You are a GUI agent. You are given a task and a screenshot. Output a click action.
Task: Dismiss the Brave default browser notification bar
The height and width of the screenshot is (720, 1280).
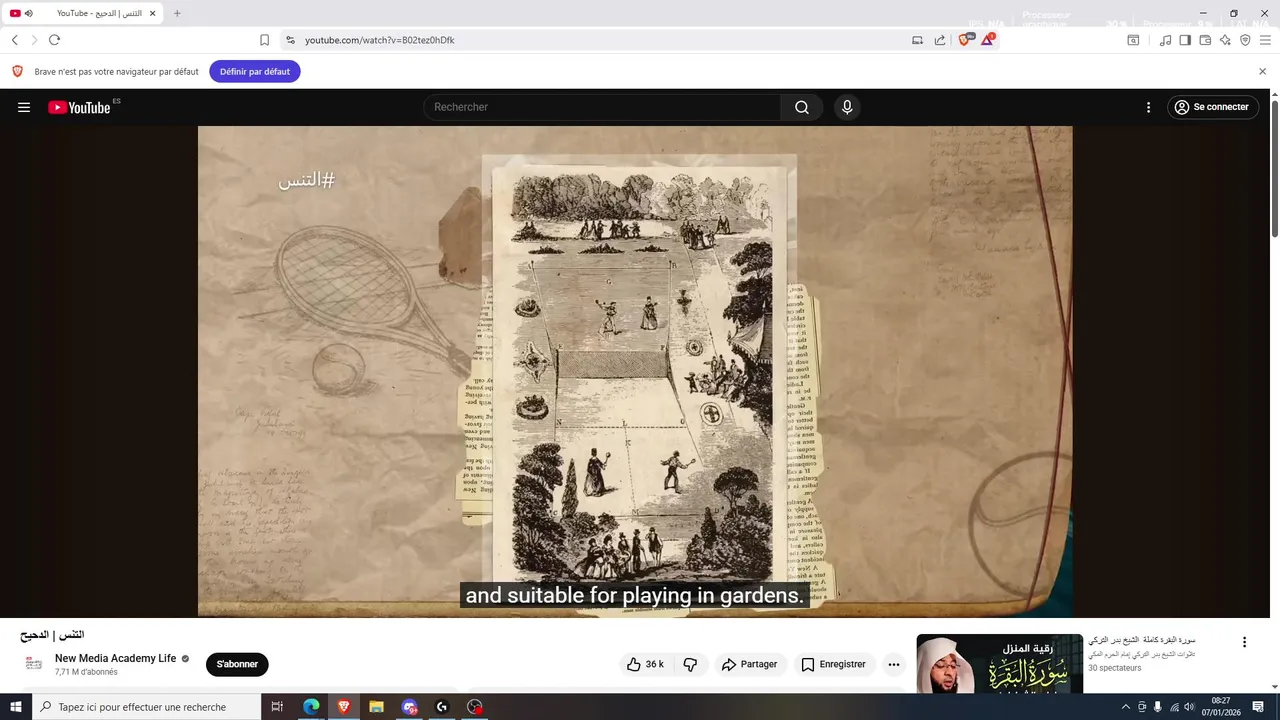coord(1262,71)
